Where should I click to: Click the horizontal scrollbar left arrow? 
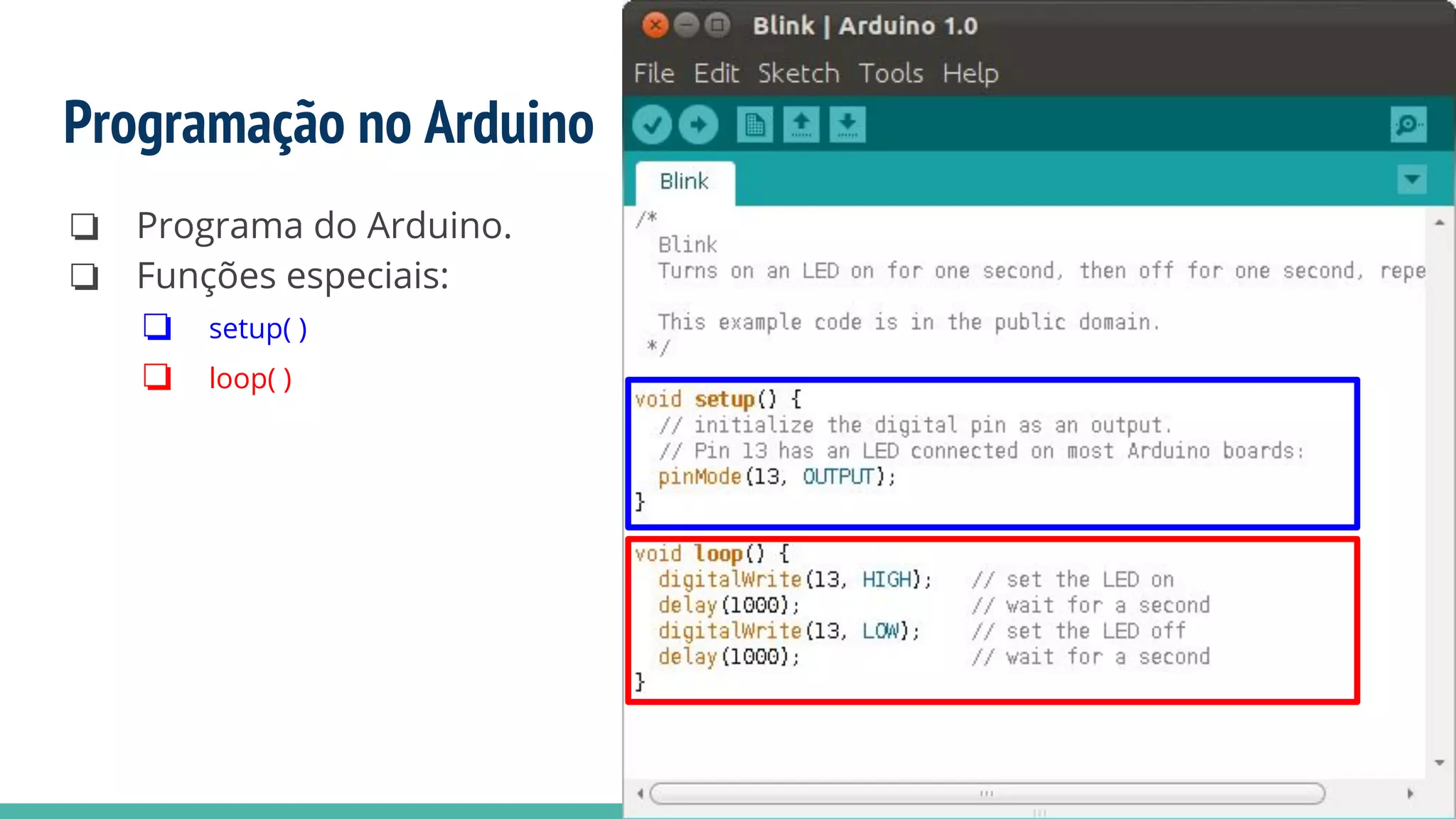click(x=640, y=793)
